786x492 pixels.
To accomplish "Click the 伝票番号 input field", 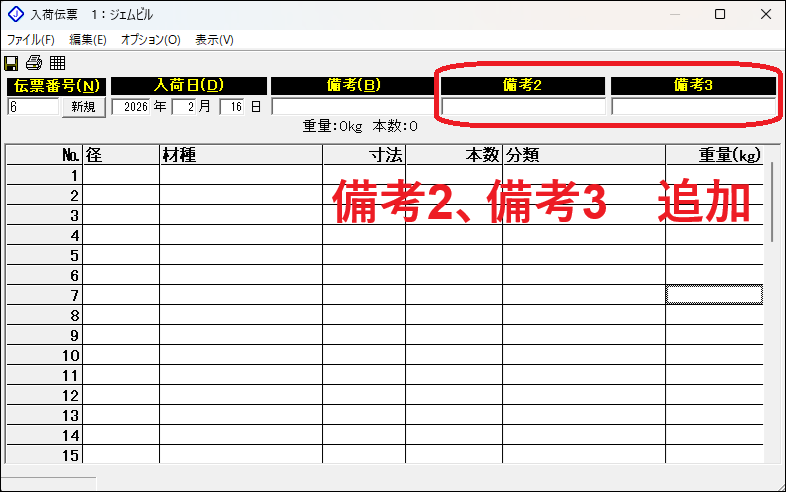I will coord(33,106).
